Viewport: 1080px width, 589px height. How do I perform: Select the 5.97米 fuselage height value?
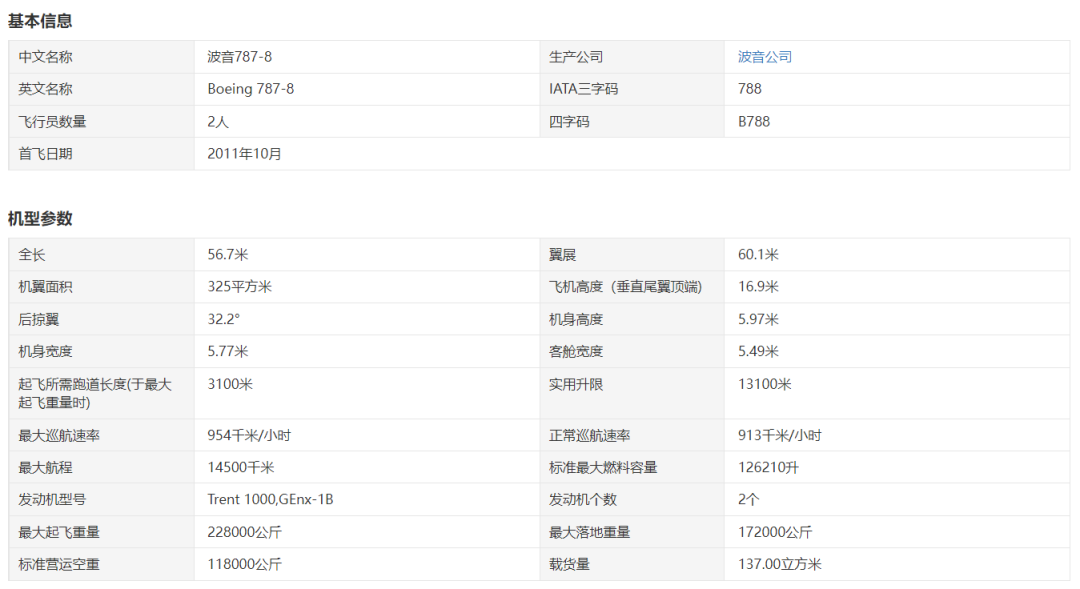(758, 320)
